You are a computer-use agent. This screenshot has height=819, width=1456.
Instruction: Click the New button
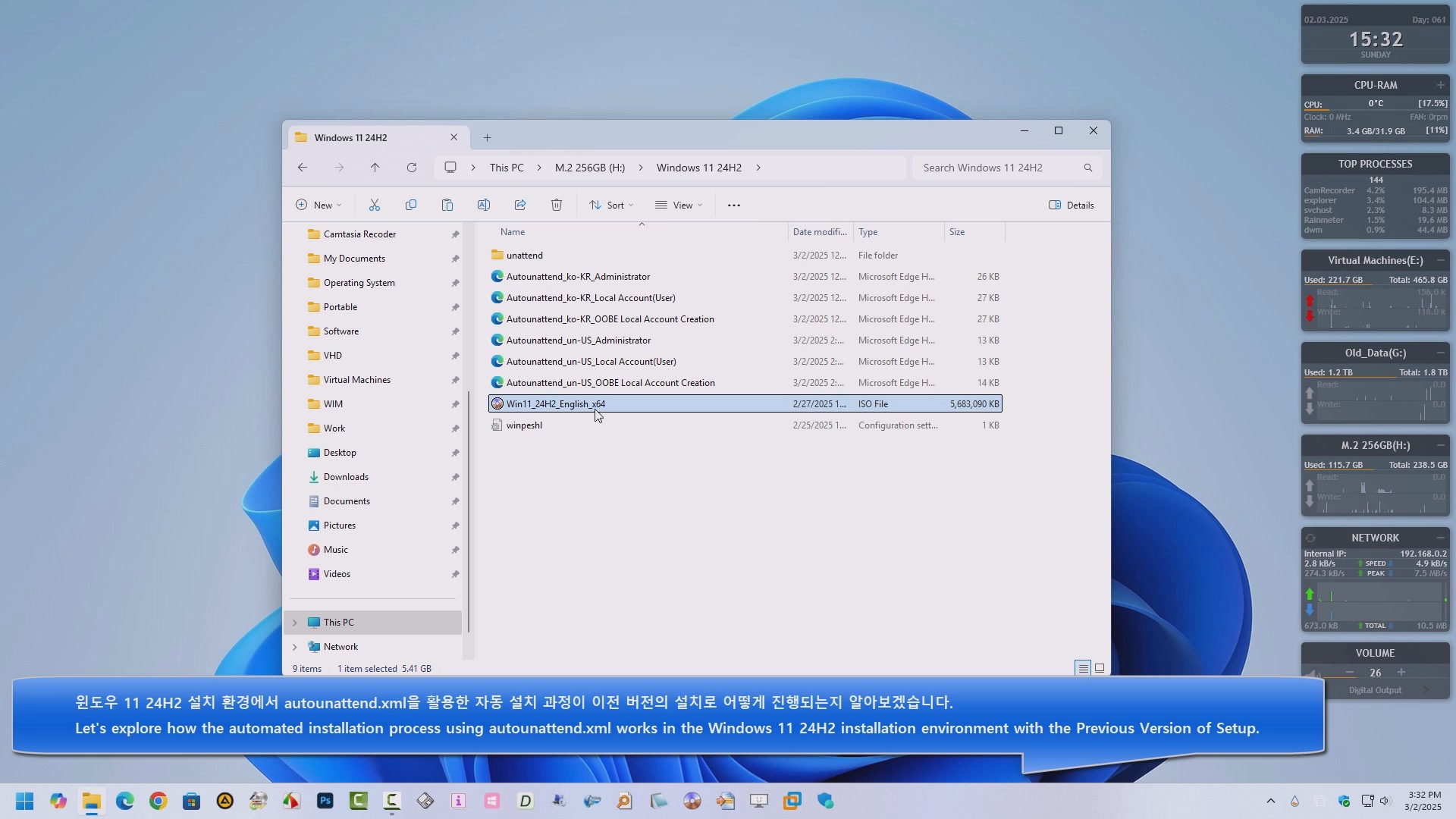pos(318,205)
